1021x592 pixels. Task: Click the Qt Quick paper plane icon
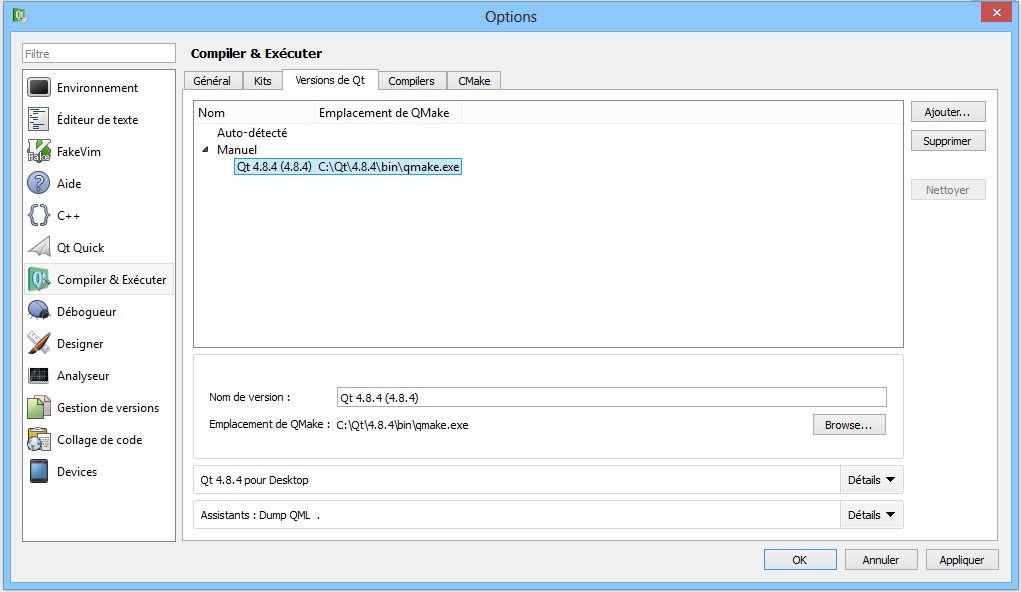click(38, 247)
